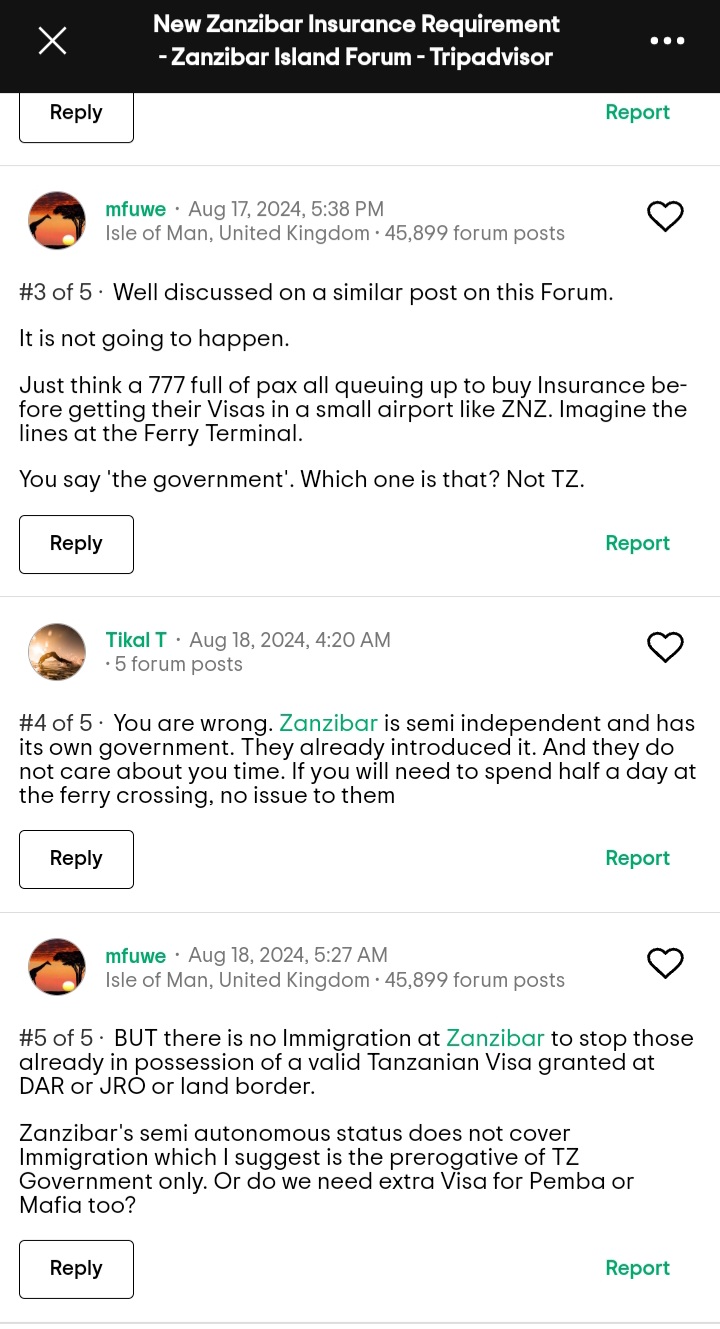The width and height of the screenshot is (720, 1329).
Task: Open mfuwe's avatar on post #3
Action: [57, 220]
